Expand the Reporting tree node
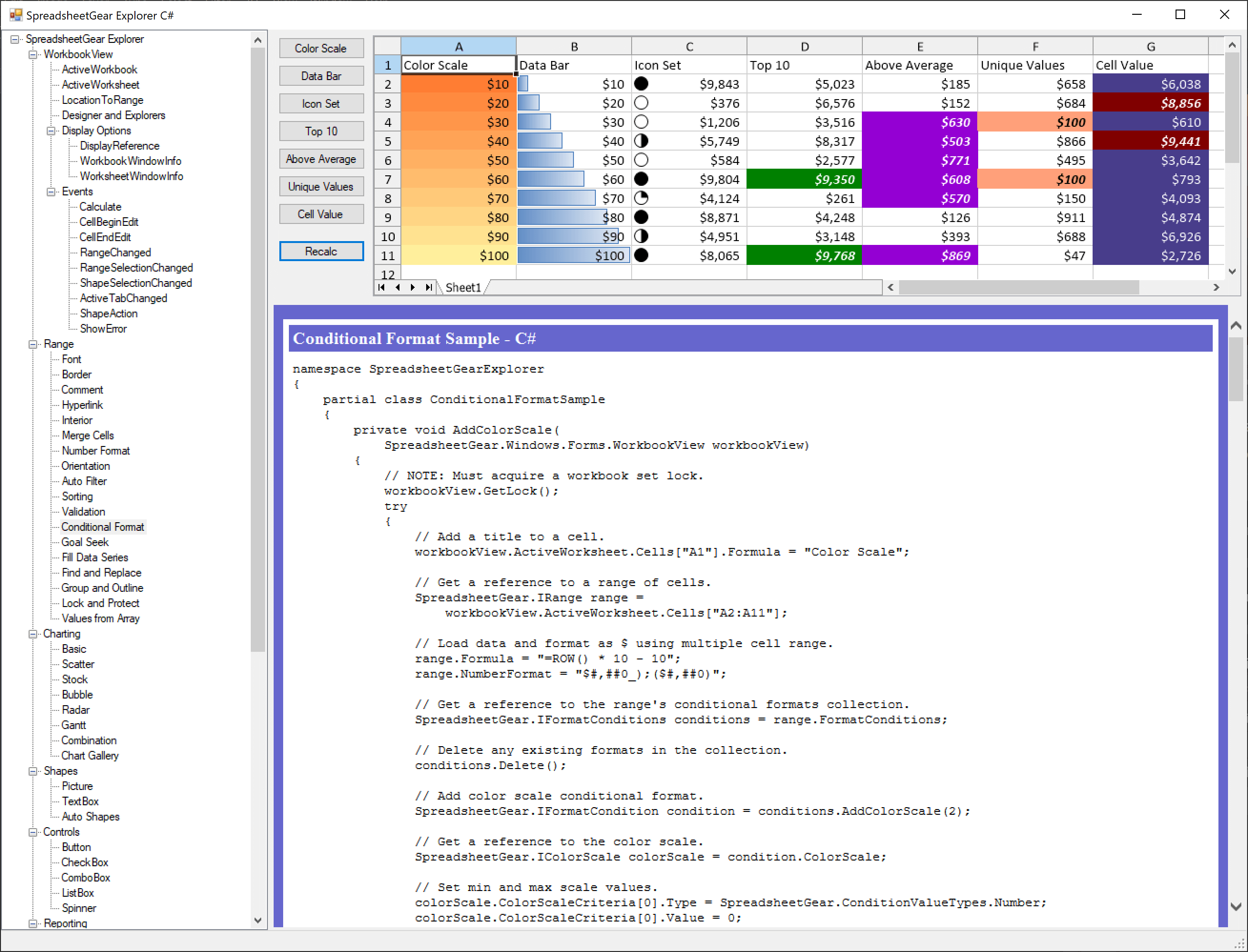1248x952 pixels. point(33,923)
